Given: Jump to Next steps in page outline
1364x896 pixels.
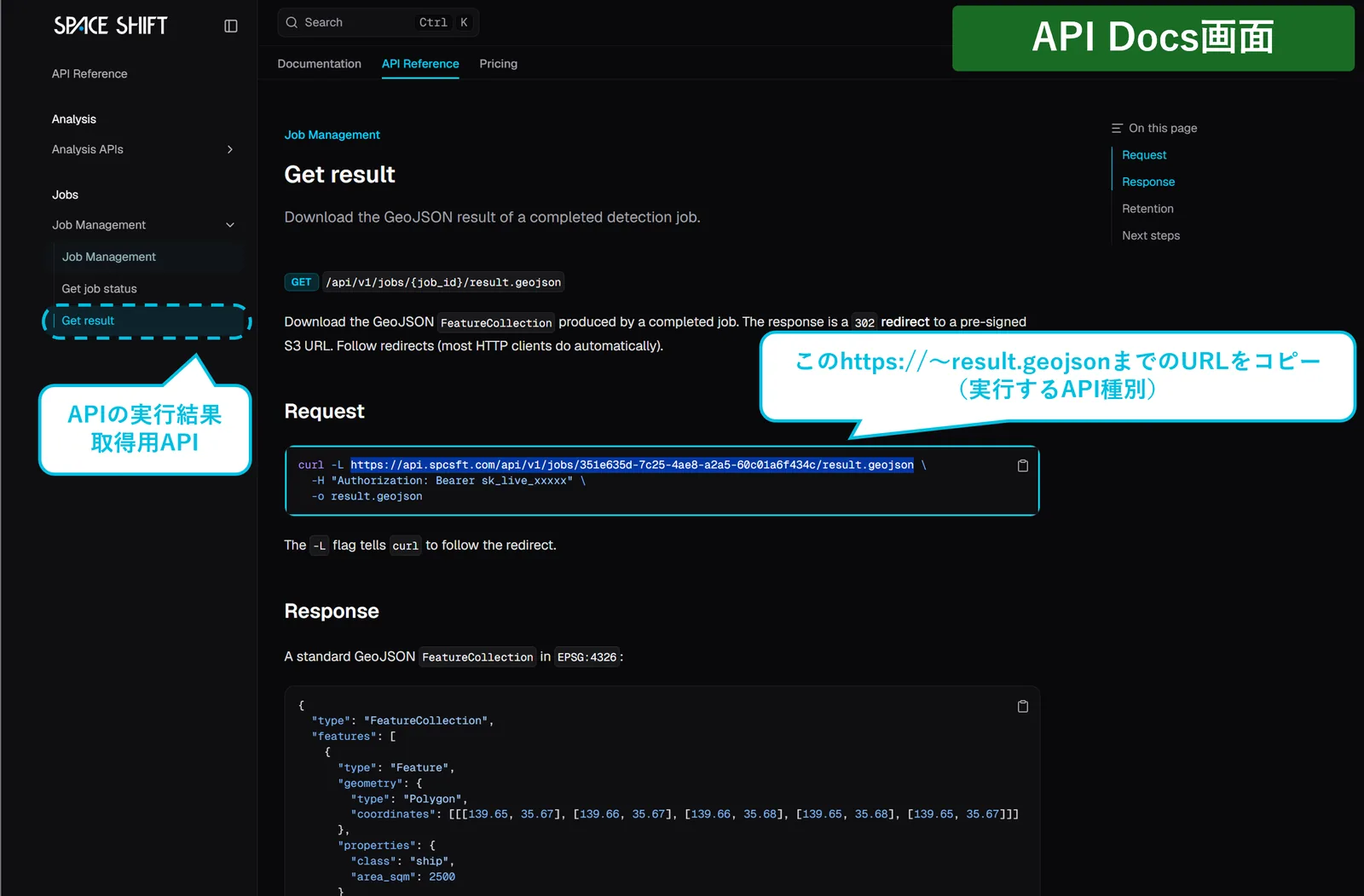Looking at the screenshot, I should pos(1151,235).
